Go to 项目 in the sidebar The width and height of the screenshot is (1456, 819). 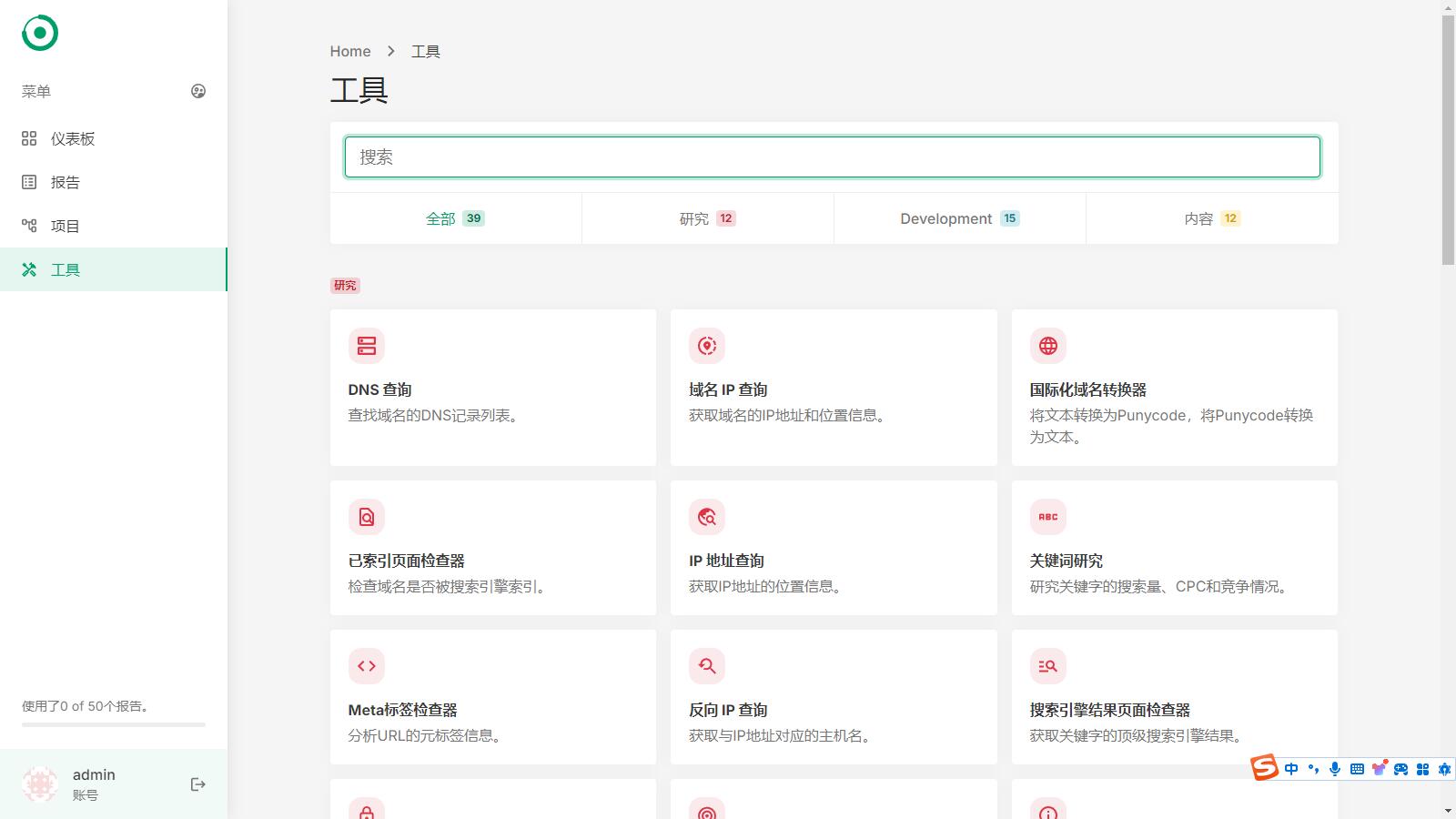coord(65,226)
